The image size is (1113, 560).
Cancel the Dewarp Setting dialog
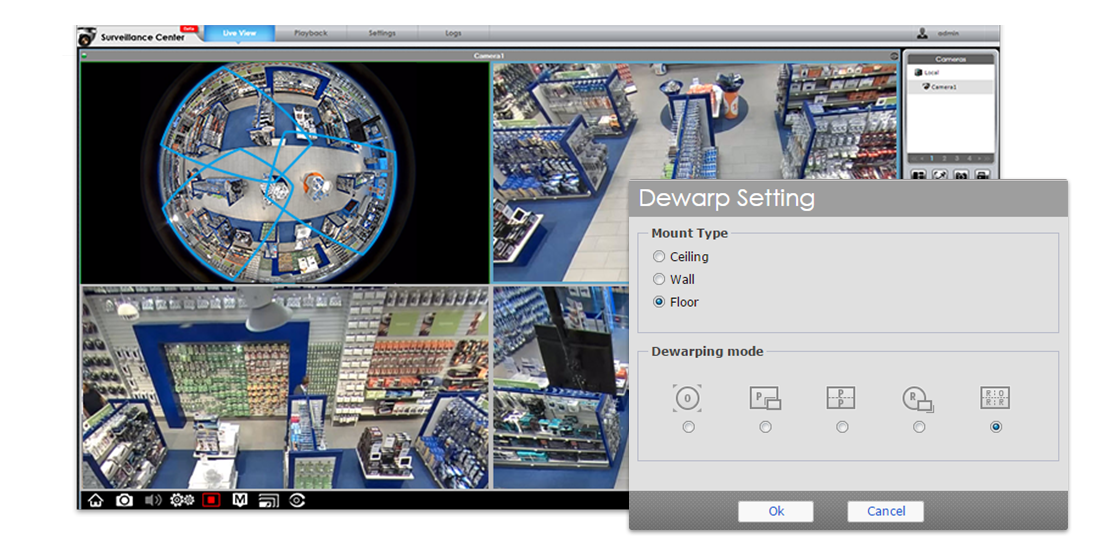click(886, 511)
